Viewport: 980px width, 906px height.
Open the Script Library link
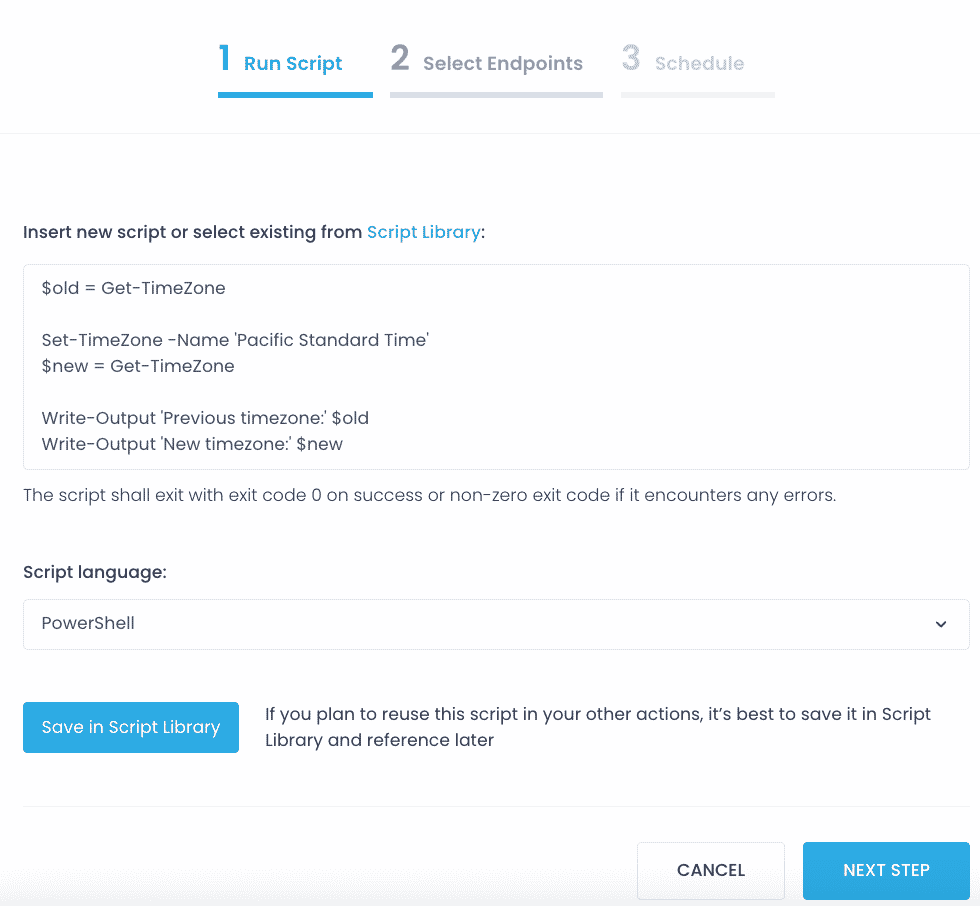click(423, 232)
